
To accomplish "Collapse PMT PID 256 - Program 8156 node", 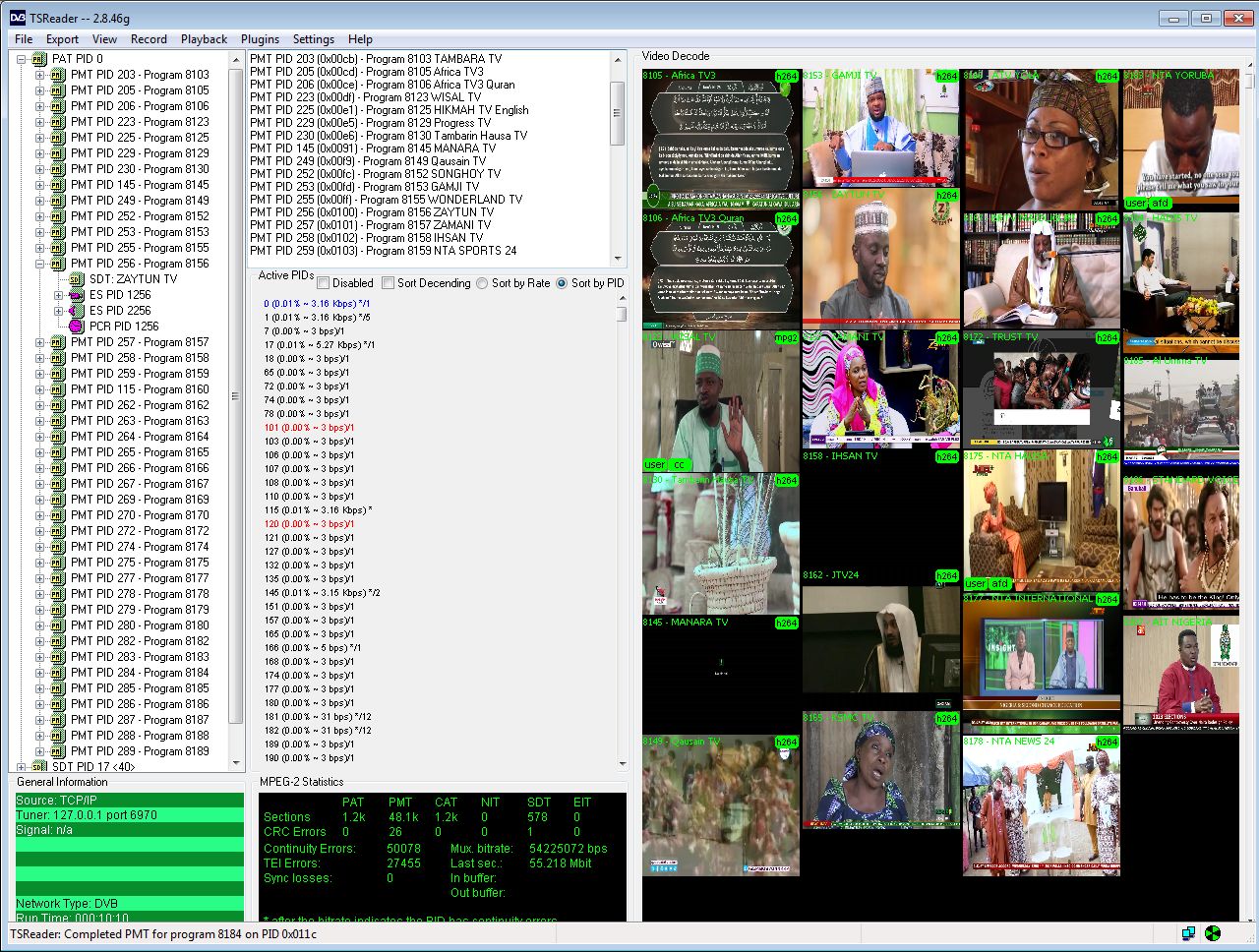I will pyautogui.click(x=39, y=264).
